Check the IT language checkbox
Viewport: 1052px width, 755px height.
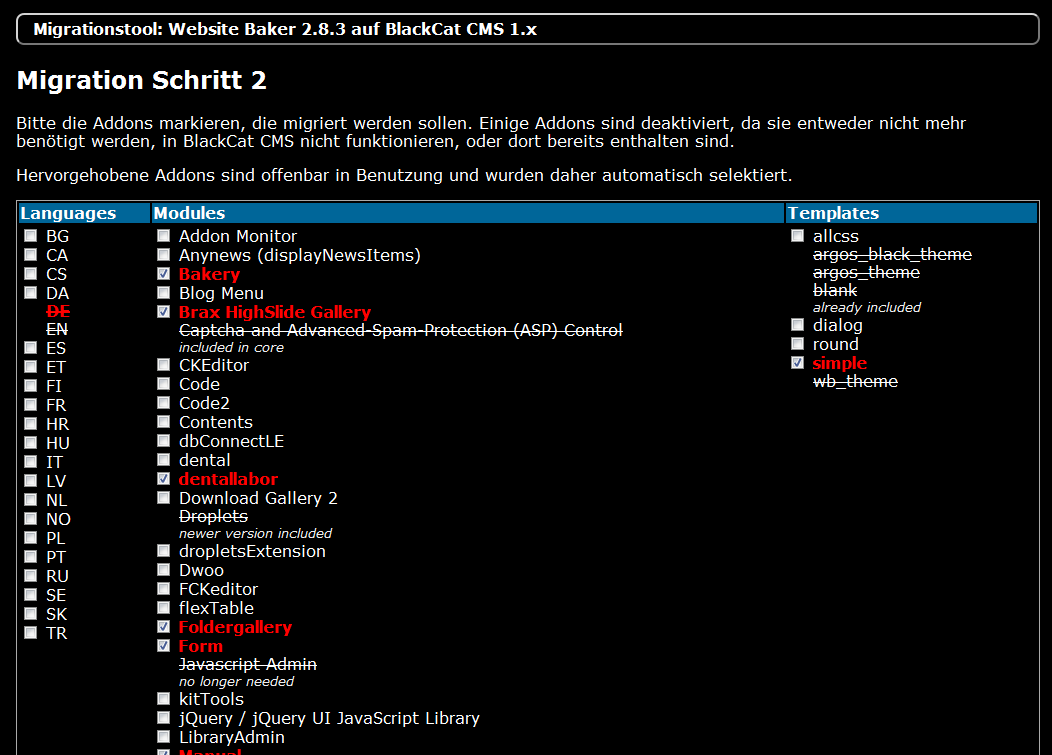click(31, 462)
